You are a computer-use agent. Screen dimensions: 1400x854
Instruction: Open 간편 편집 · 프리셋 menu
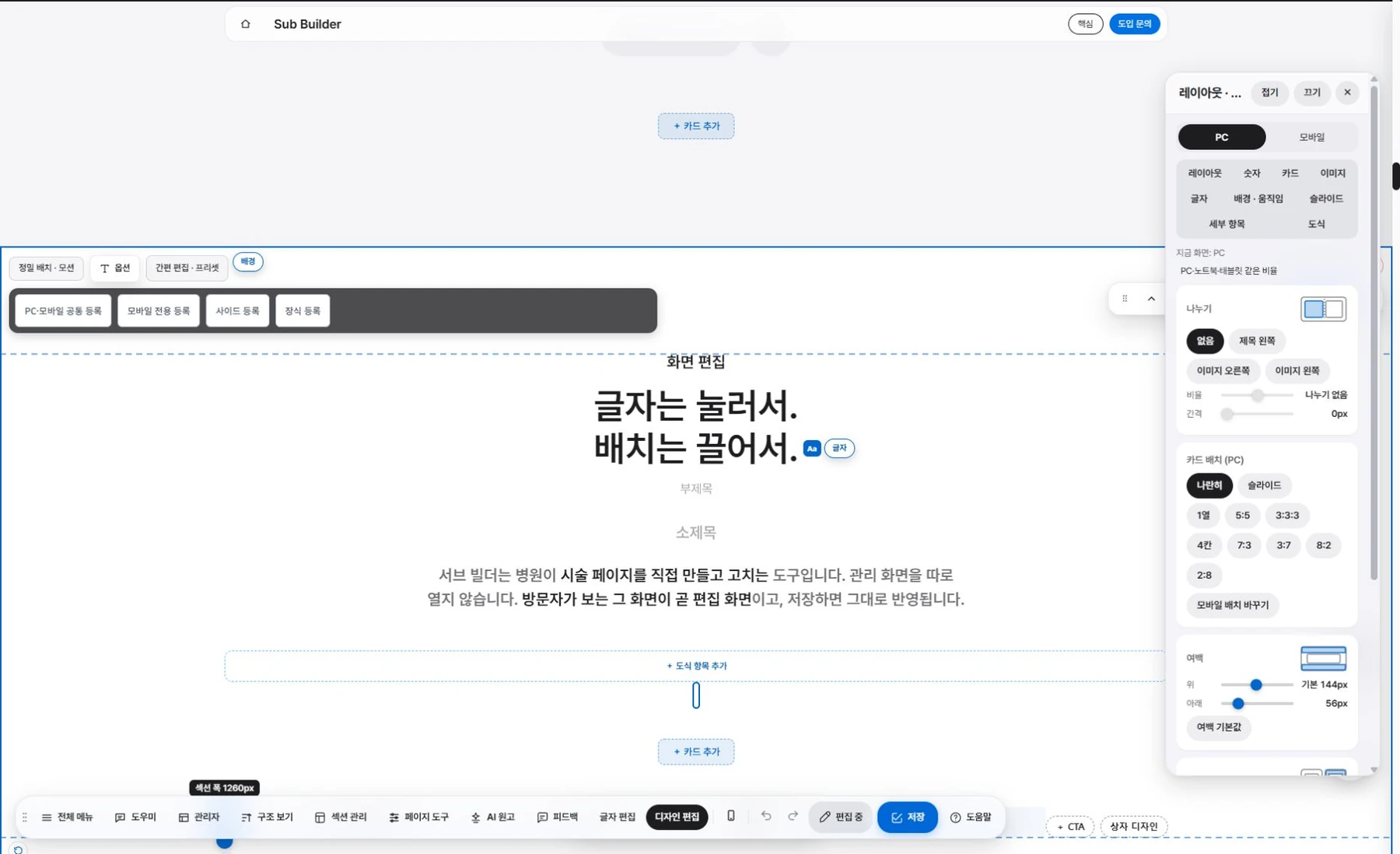187,268
